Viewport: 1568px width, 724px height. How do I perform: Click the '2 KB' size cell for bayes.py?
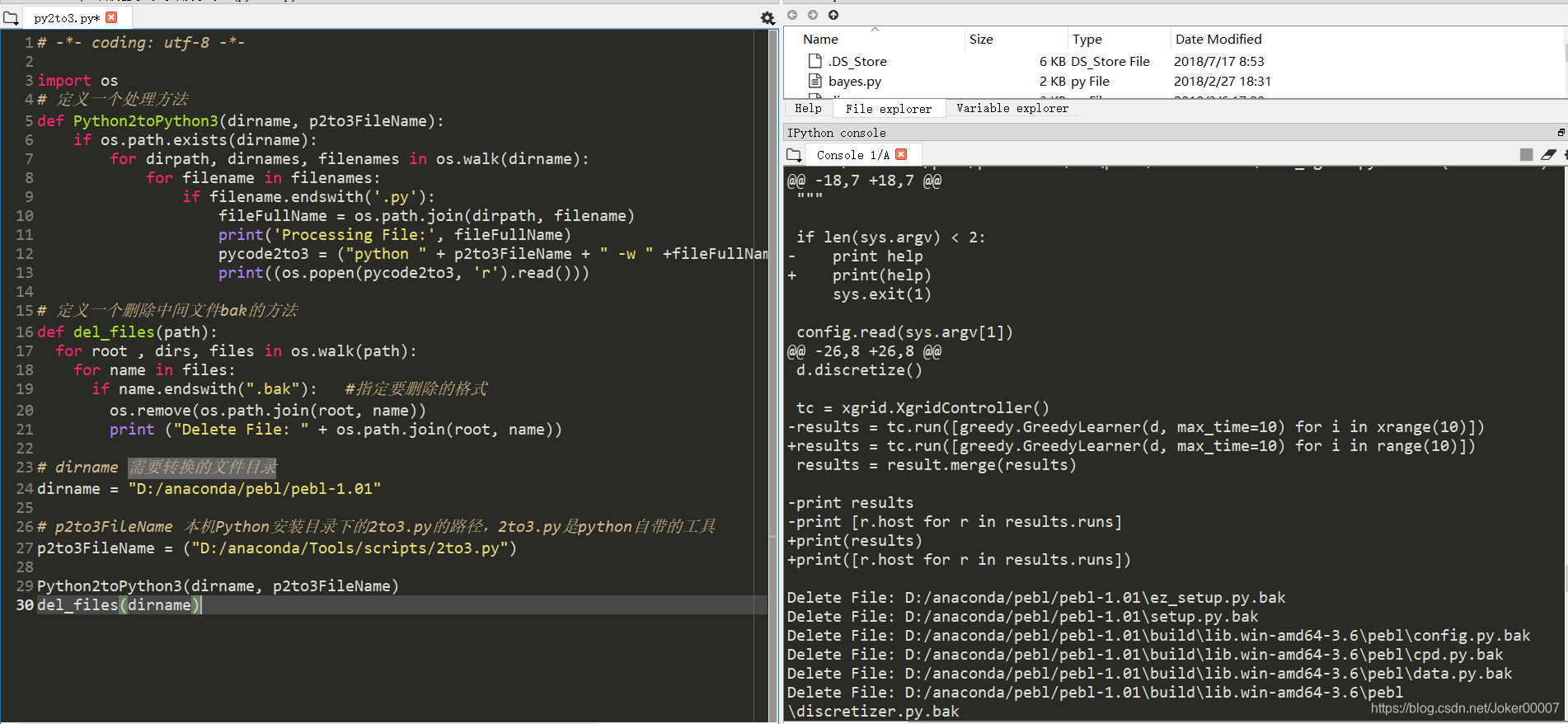1052,81
